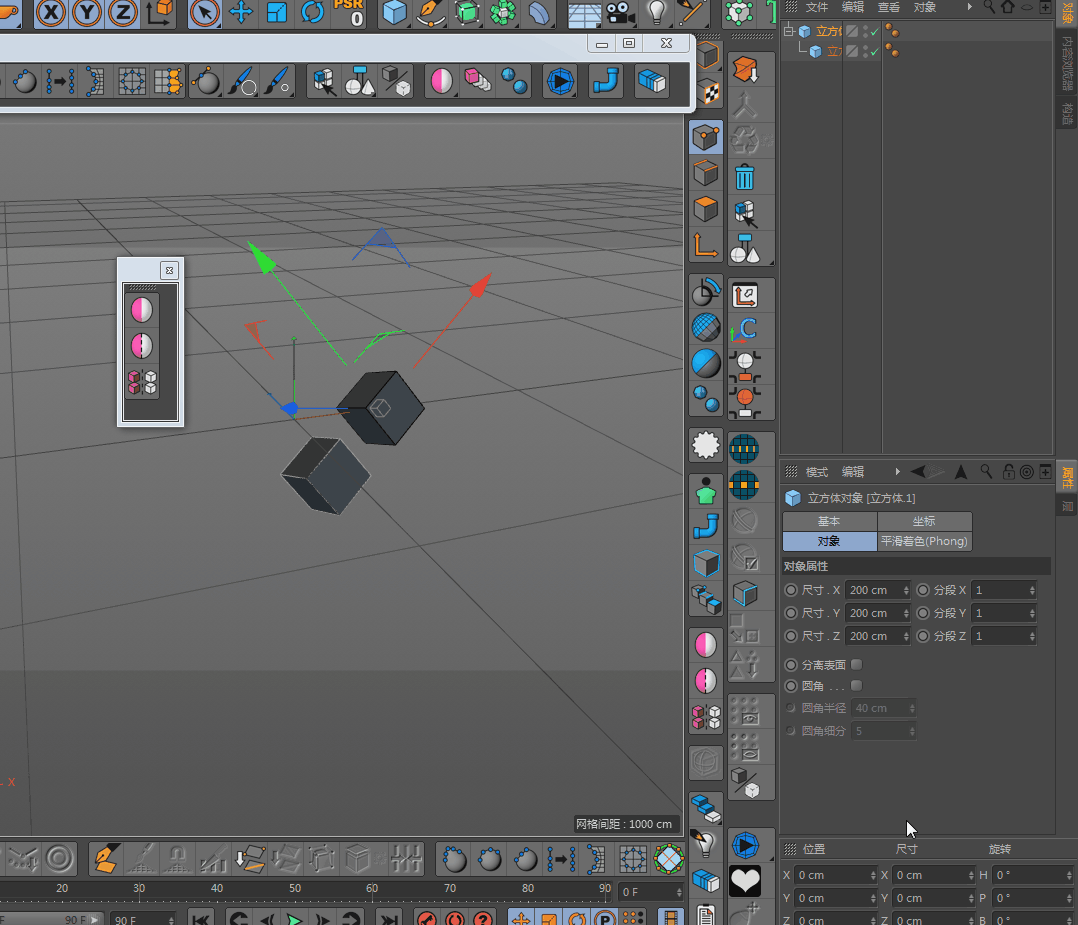The width and height of the screenshot is (1078, 925).
Task: Open the 模式 menu in attribute manager
Action: 817,472
